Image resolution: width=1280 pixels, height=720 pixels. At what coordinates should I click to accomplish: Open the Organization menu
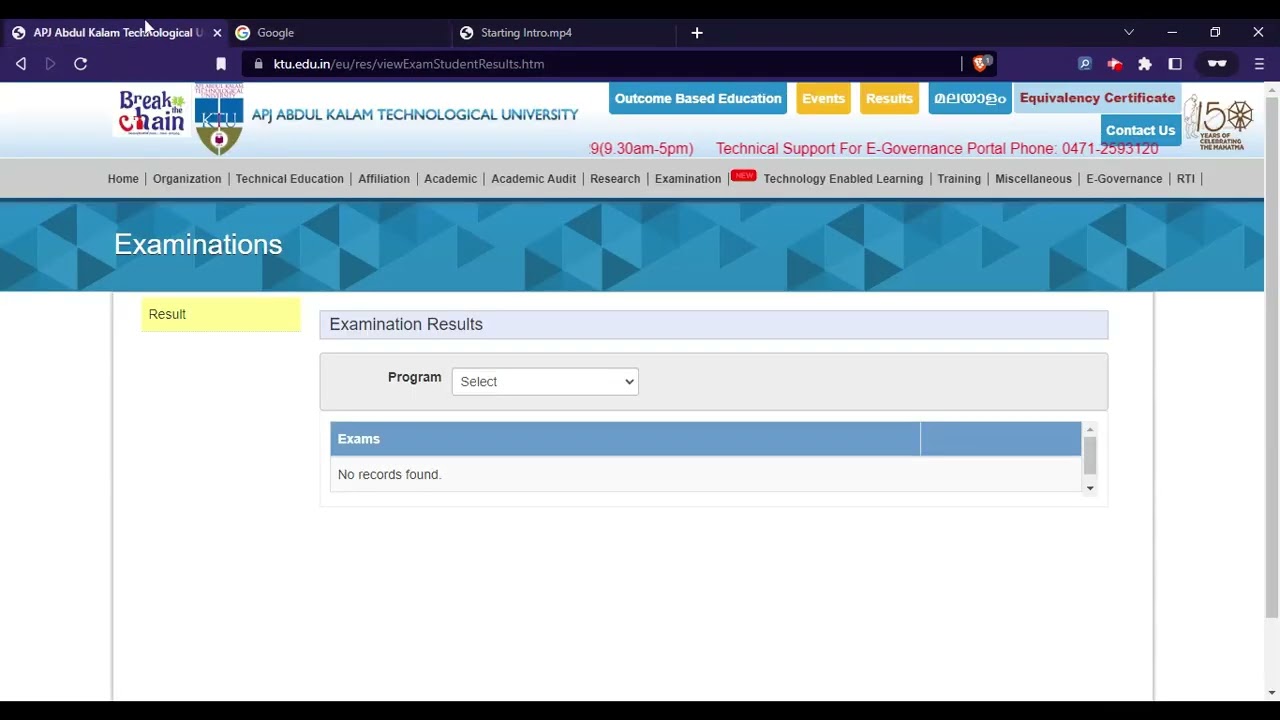tap(187, 179)
